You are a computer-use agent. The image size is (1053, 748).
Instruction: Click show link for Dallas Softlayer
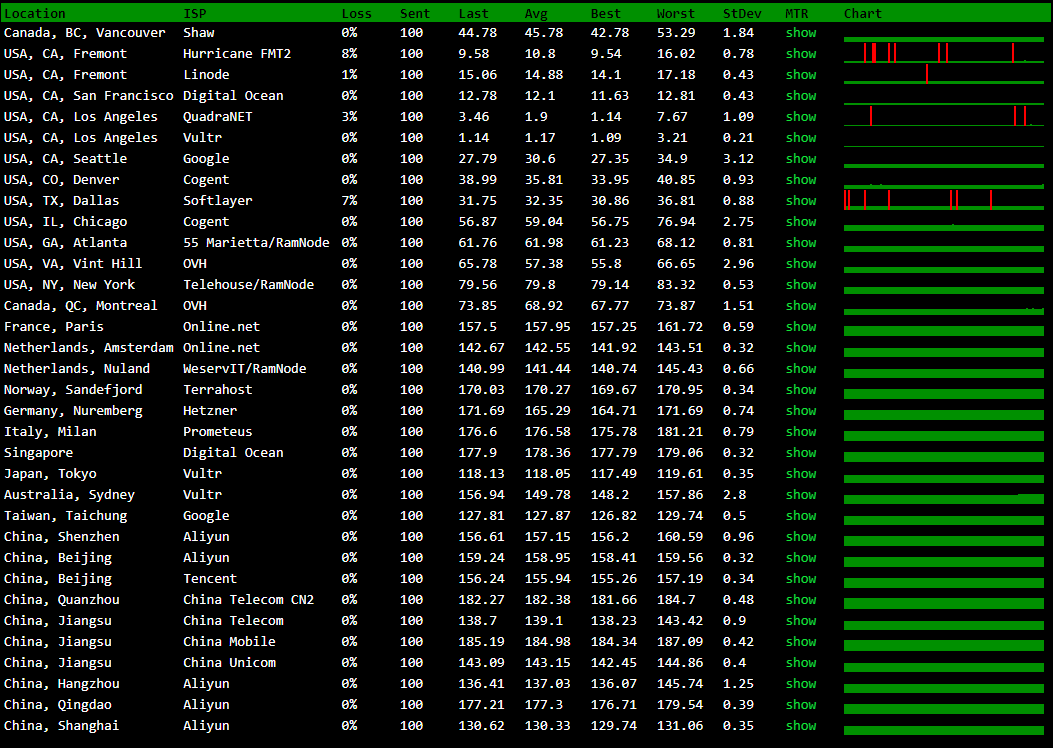point(800,201)
